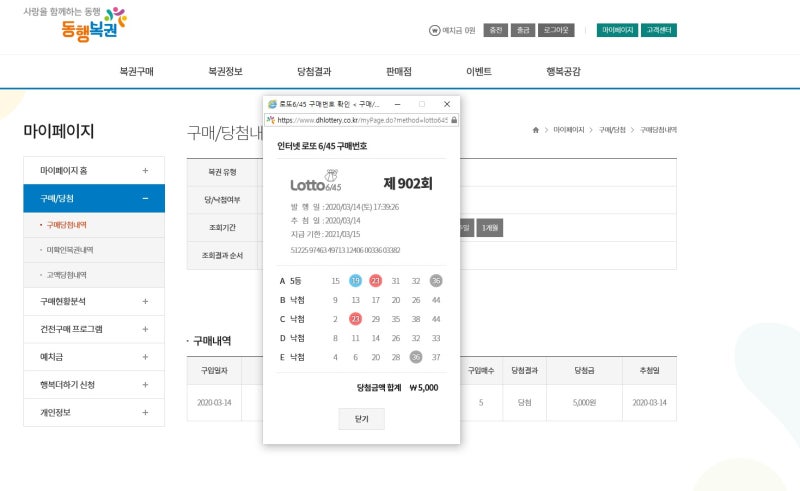This screenshot has width=800, height=491.
Task: Select 고액당첨내역 submenu item
Action: tap(67, 275)
